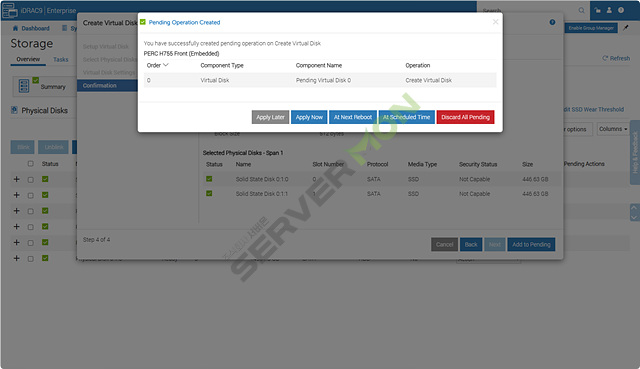Image resolution: width=640 pixels, height=369 pixels.
Task: Click the scroll-up chevron on right edge
Action: (634, 208)
